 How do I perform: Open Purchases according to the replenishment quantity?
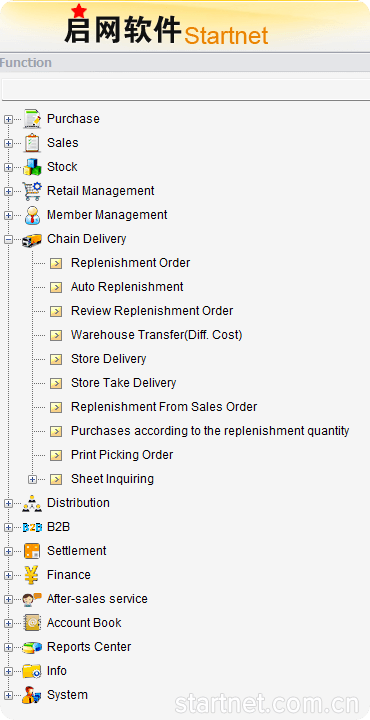coord(210,431)
